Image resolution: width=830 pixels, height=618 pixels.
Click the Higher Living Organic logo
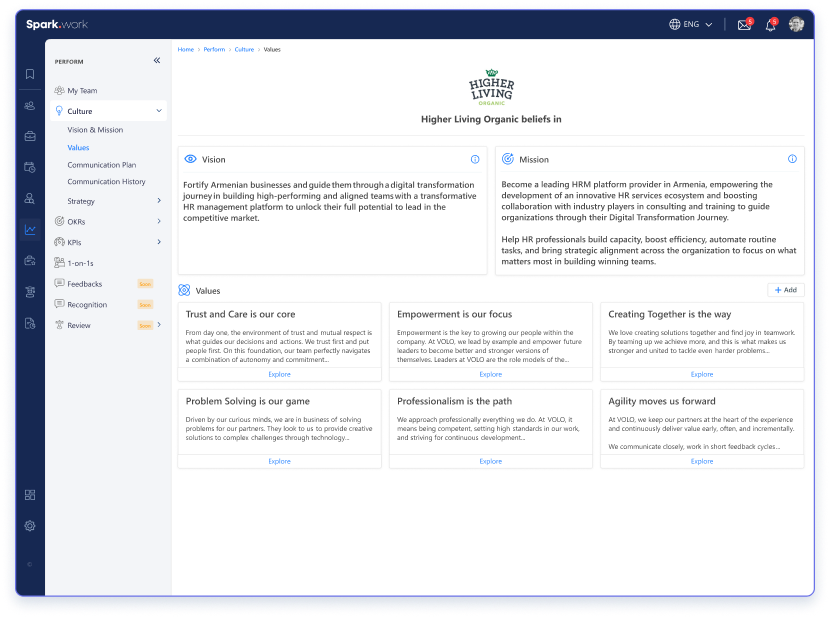tap(492, 87)
